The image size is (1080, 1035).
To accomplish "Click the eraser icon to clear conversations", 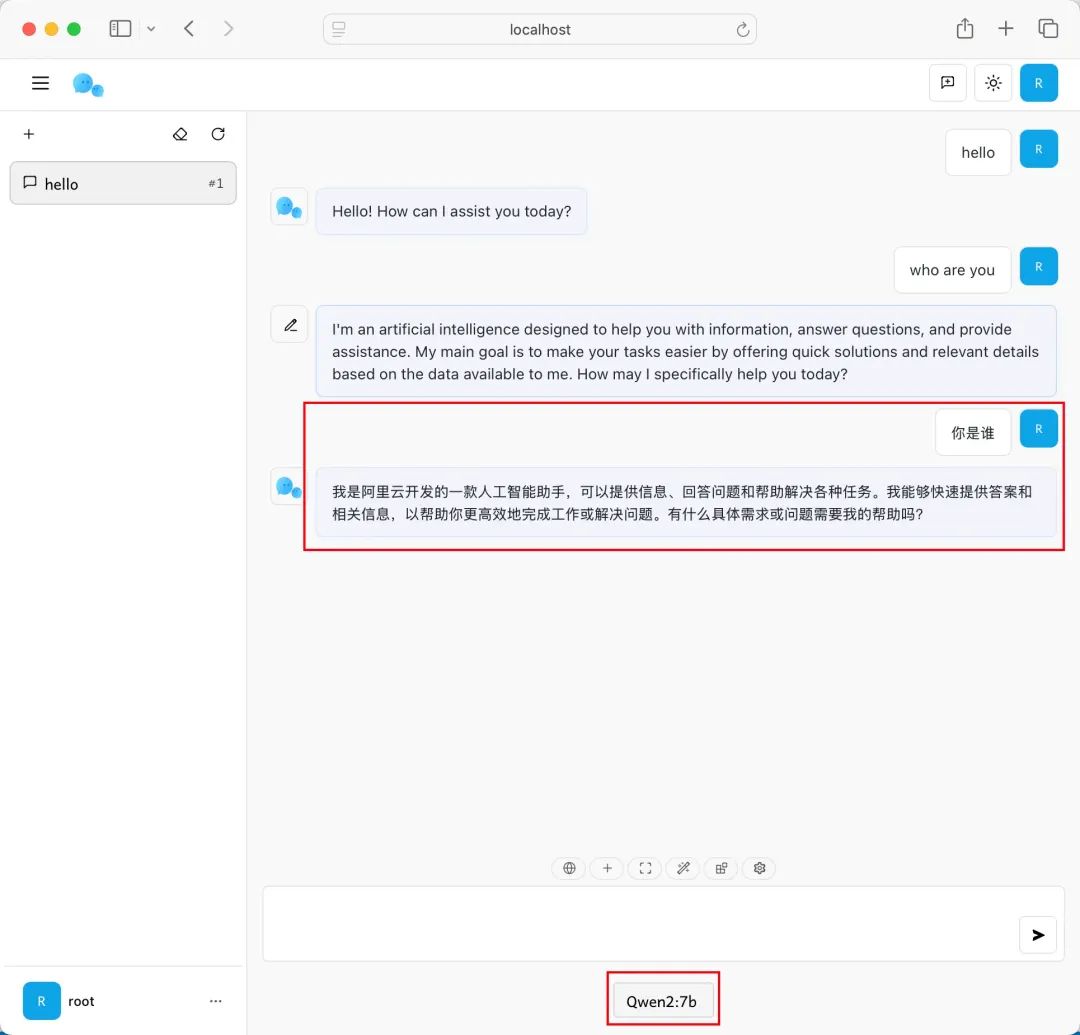I will (x=180, y=134).
